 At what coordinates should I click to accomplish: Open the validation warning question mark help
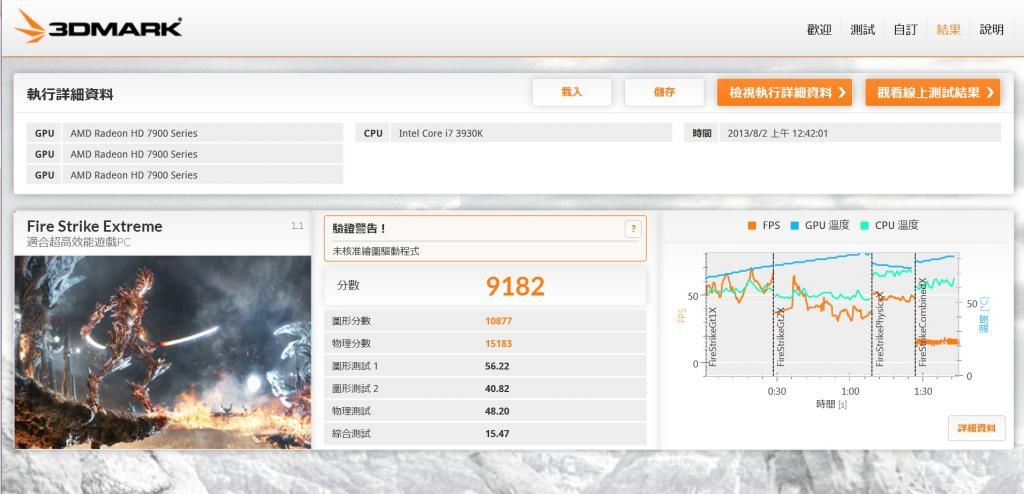(632, 229)
